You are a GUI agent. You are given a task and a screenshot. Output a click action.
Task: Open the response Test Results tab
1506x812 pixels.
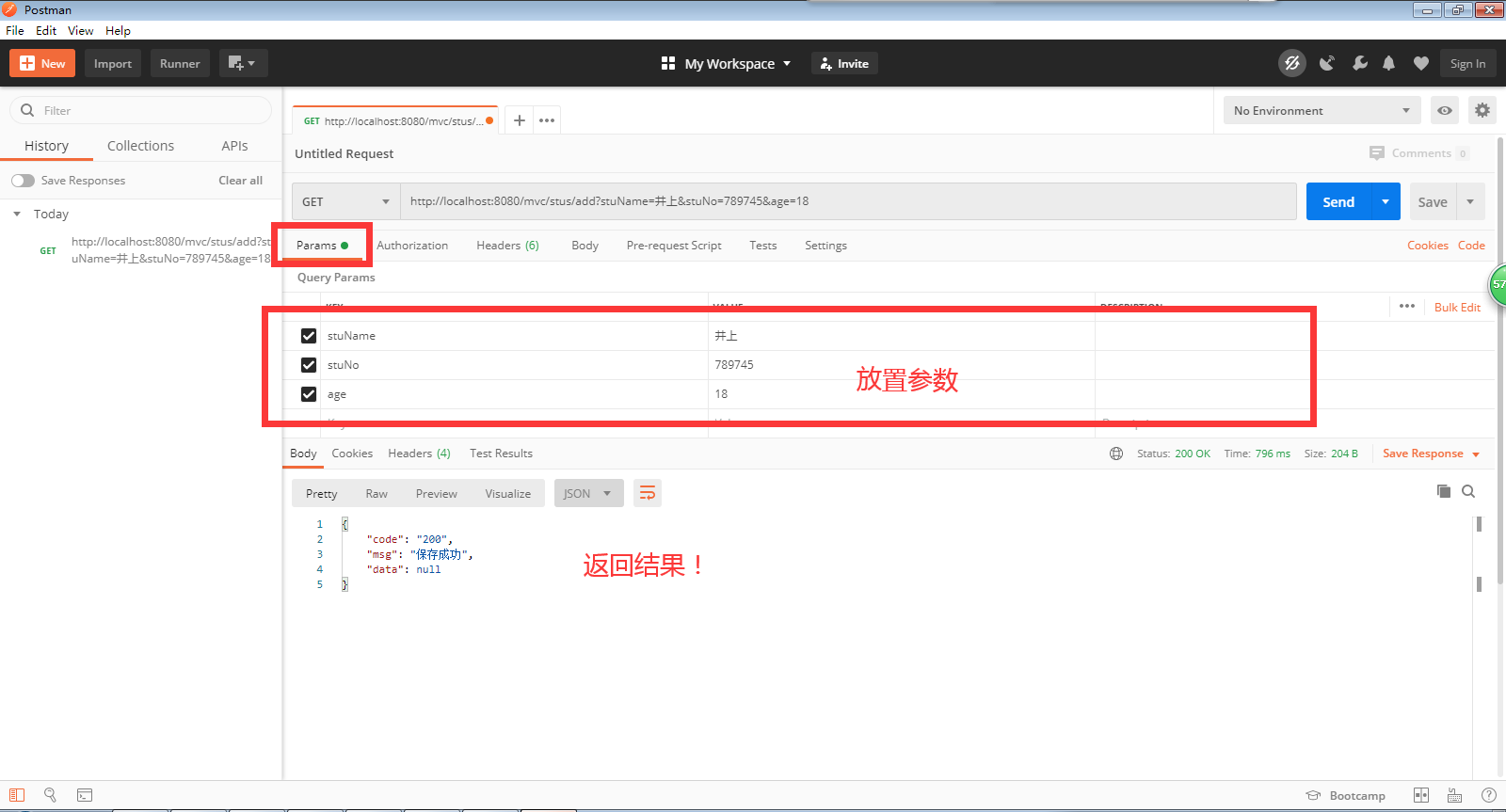coord(501,454)
